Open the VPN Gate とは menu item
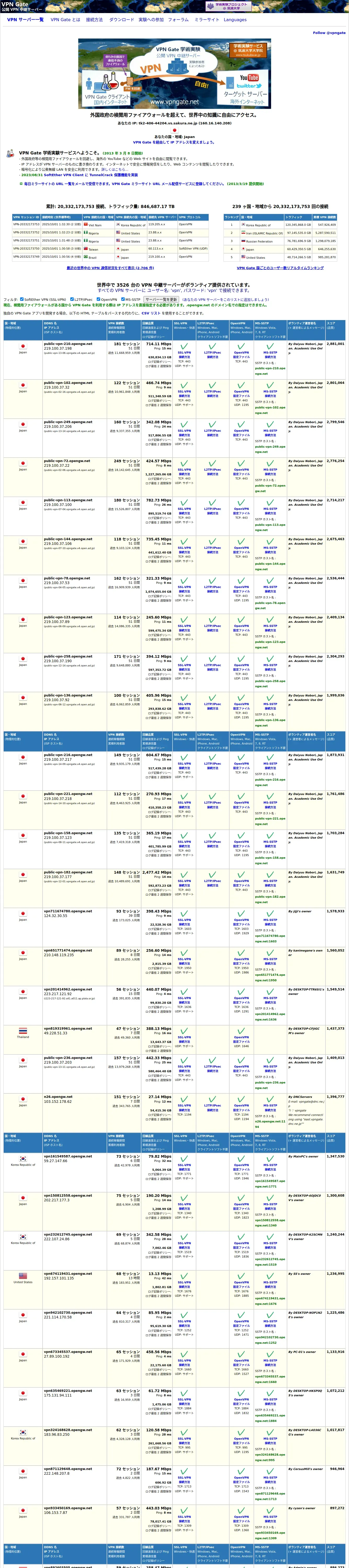 (65, 20)
